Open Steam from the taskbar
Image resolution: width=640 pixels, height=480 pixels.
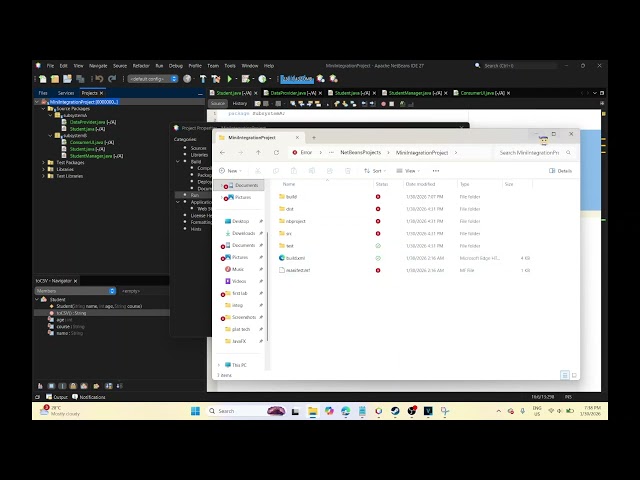[x=395, y=411]
